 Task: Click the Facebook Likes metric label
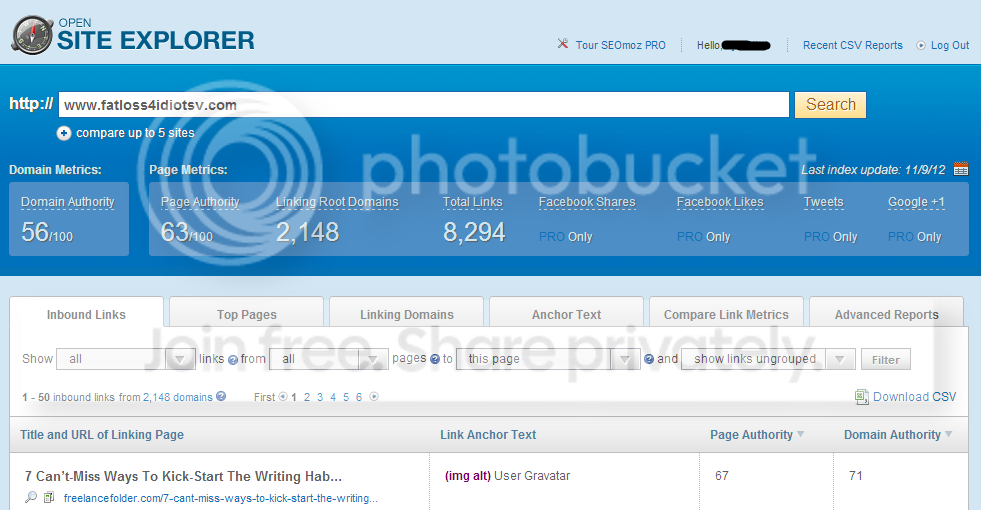[720, 201]
